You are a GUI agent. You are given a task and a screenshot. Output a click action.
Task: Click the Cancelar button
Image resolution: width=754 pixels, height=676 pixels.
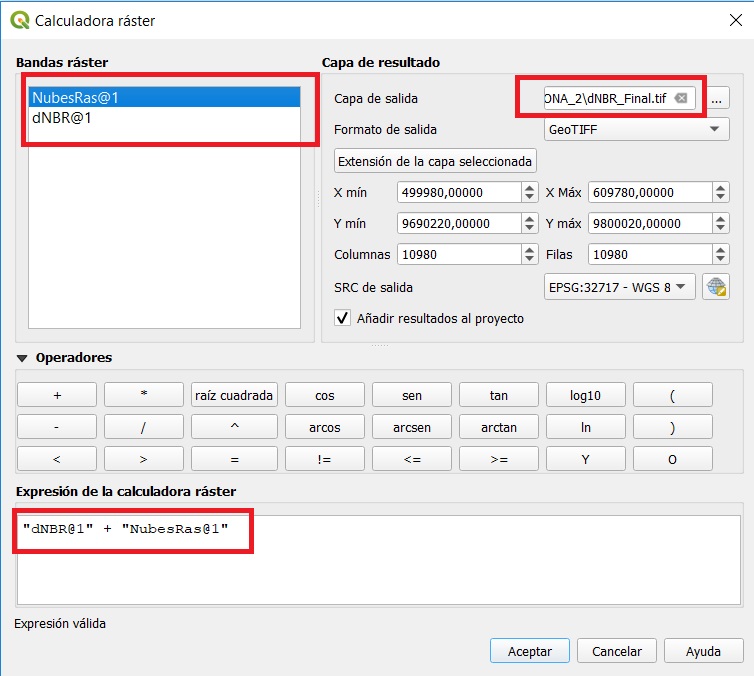(617, 651)
